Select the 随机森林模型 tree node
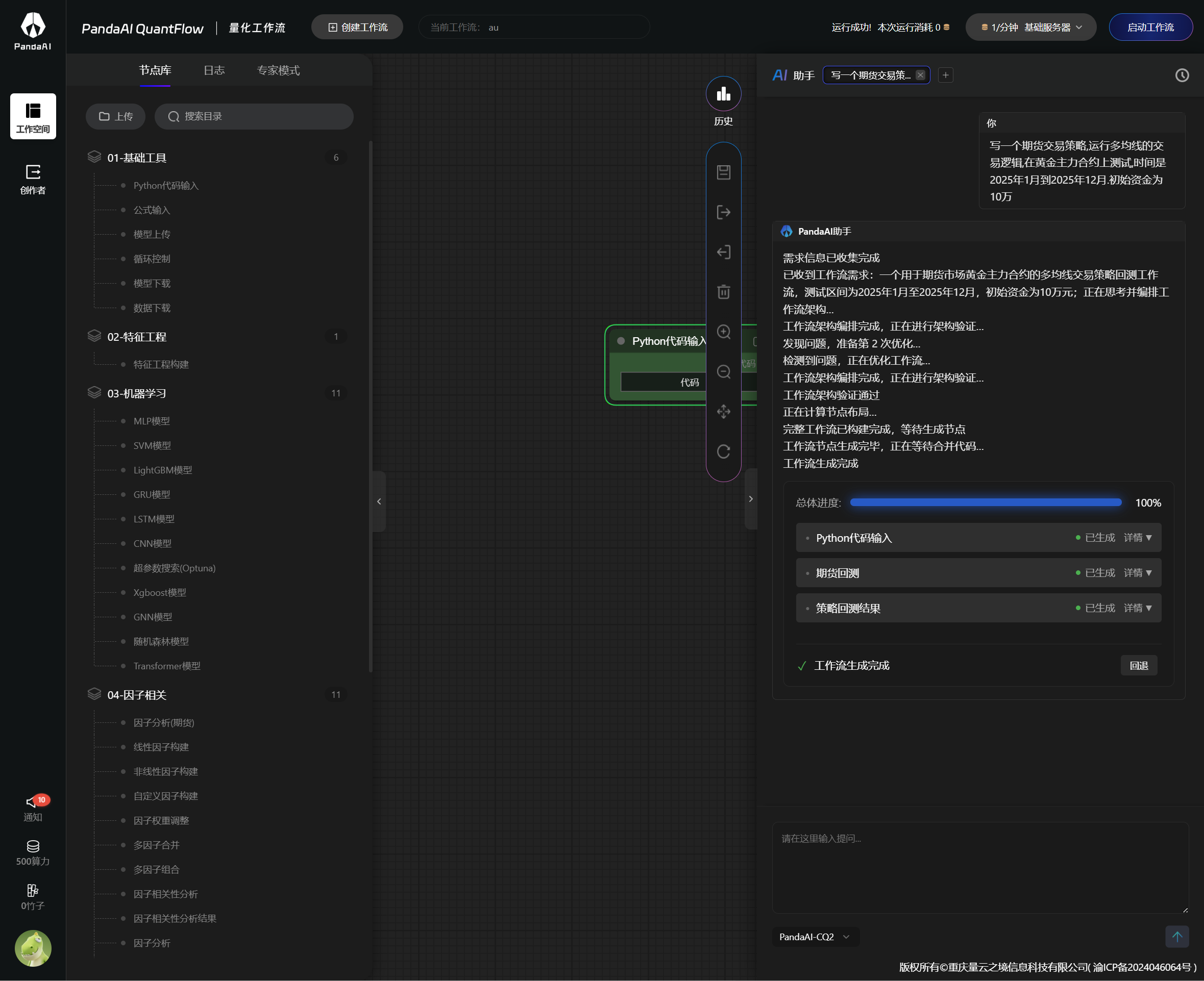 tap(161, 641)
